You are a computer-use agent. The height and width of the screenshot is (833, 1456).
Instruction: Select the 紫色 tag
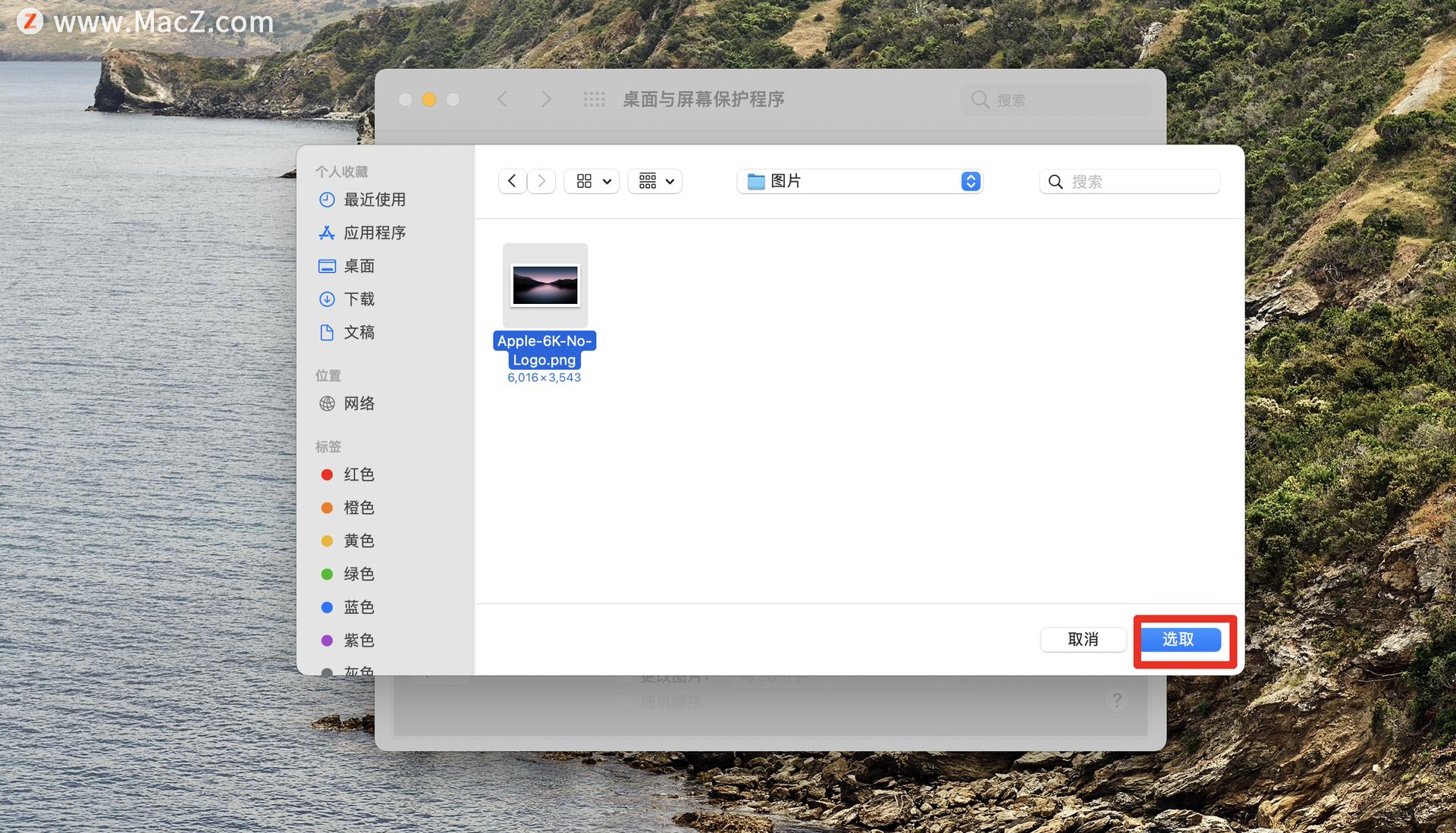coord(359,640)
